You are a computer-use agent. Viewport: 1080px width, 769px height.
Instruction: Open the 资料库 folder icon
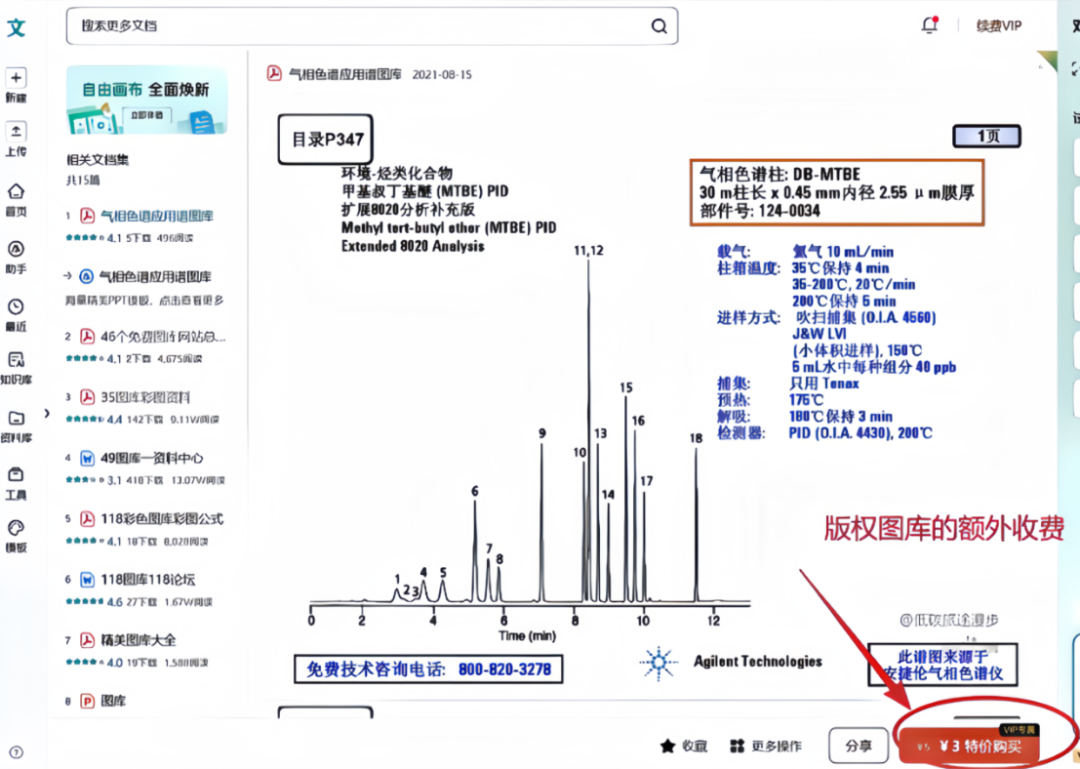click(16, 418)
